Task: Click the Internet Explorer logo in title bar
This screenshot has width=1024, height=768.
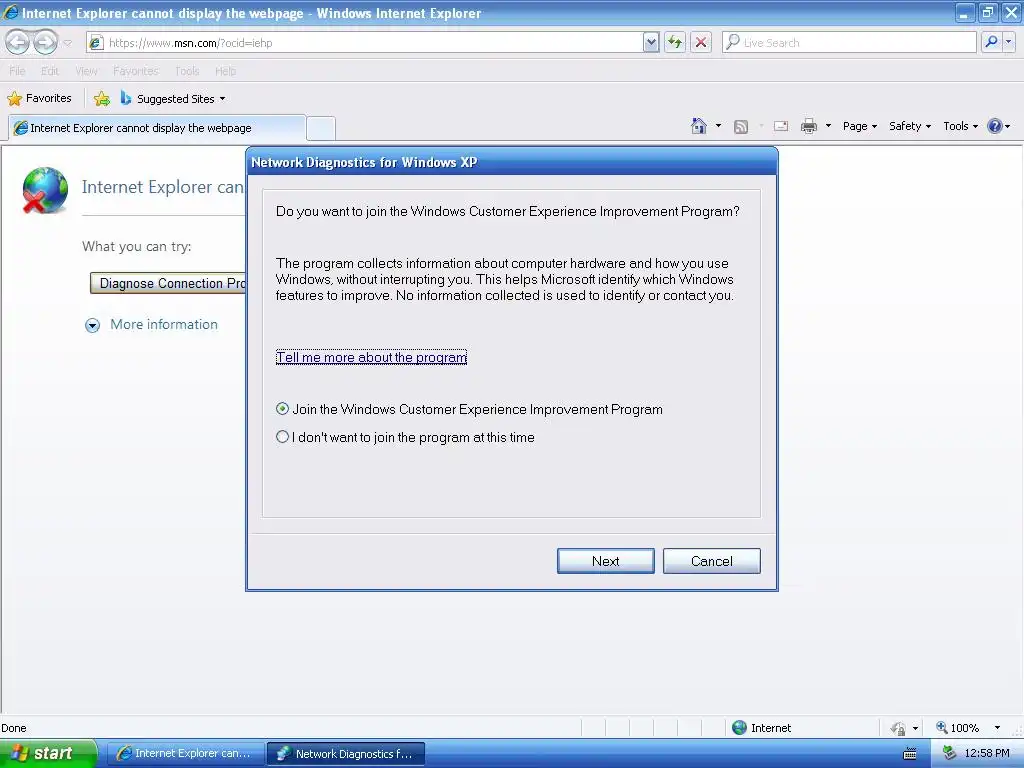Action: click(x=11, y=12)
